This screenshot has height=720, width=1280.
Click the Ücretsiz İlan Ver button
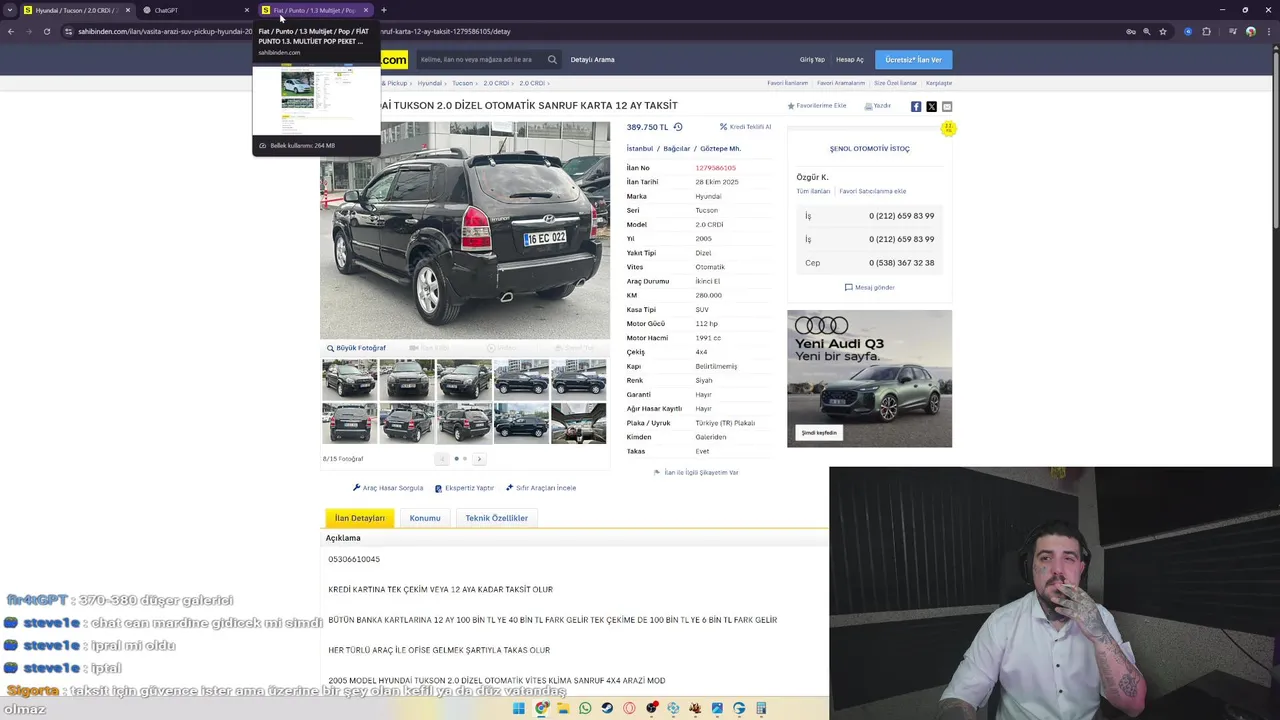[x=913, y=60]
